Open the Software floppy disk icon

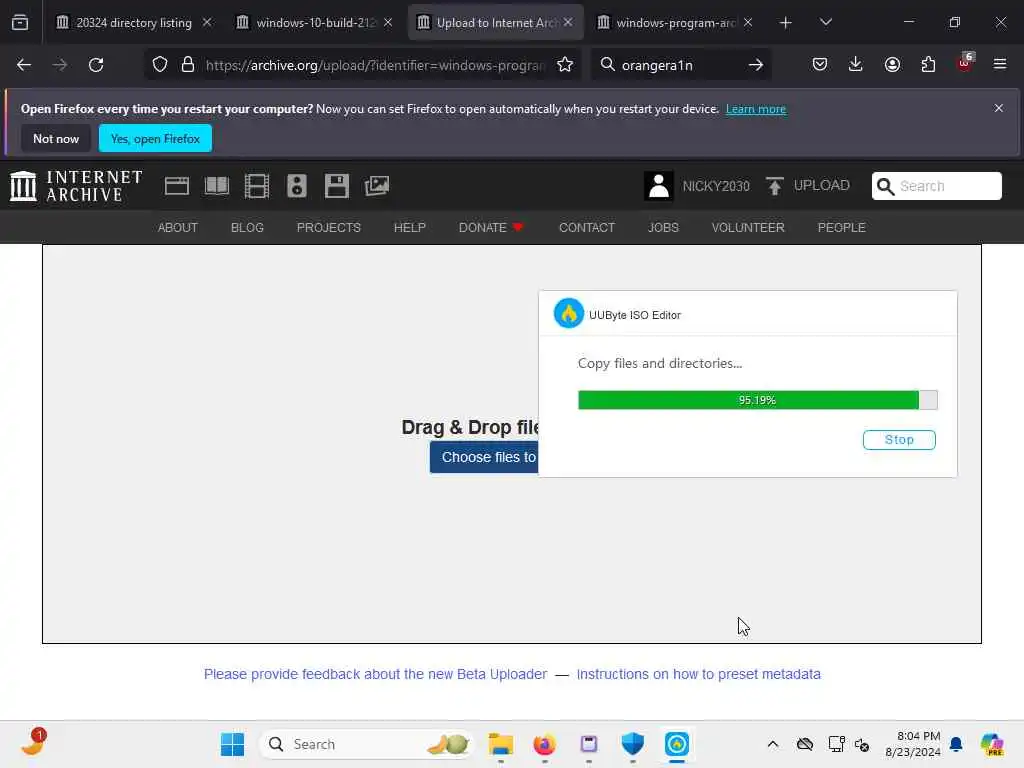[336, 186]
